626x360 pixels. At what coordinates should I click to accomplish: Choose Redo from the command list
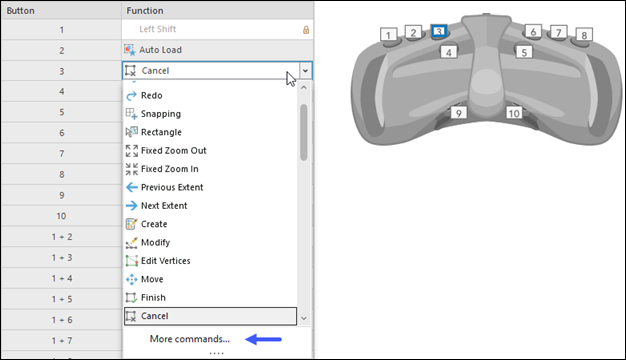click(210, 96)
